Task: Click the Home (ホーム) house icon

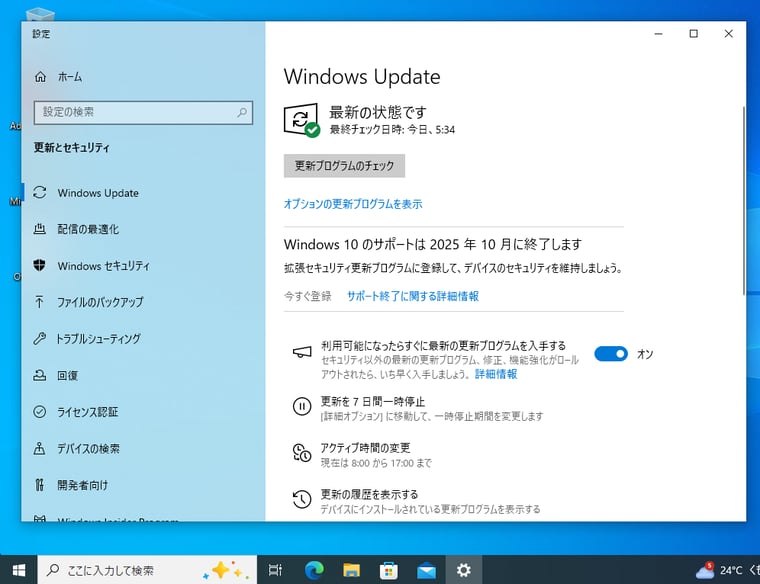Action: click(x=40, y=77)
